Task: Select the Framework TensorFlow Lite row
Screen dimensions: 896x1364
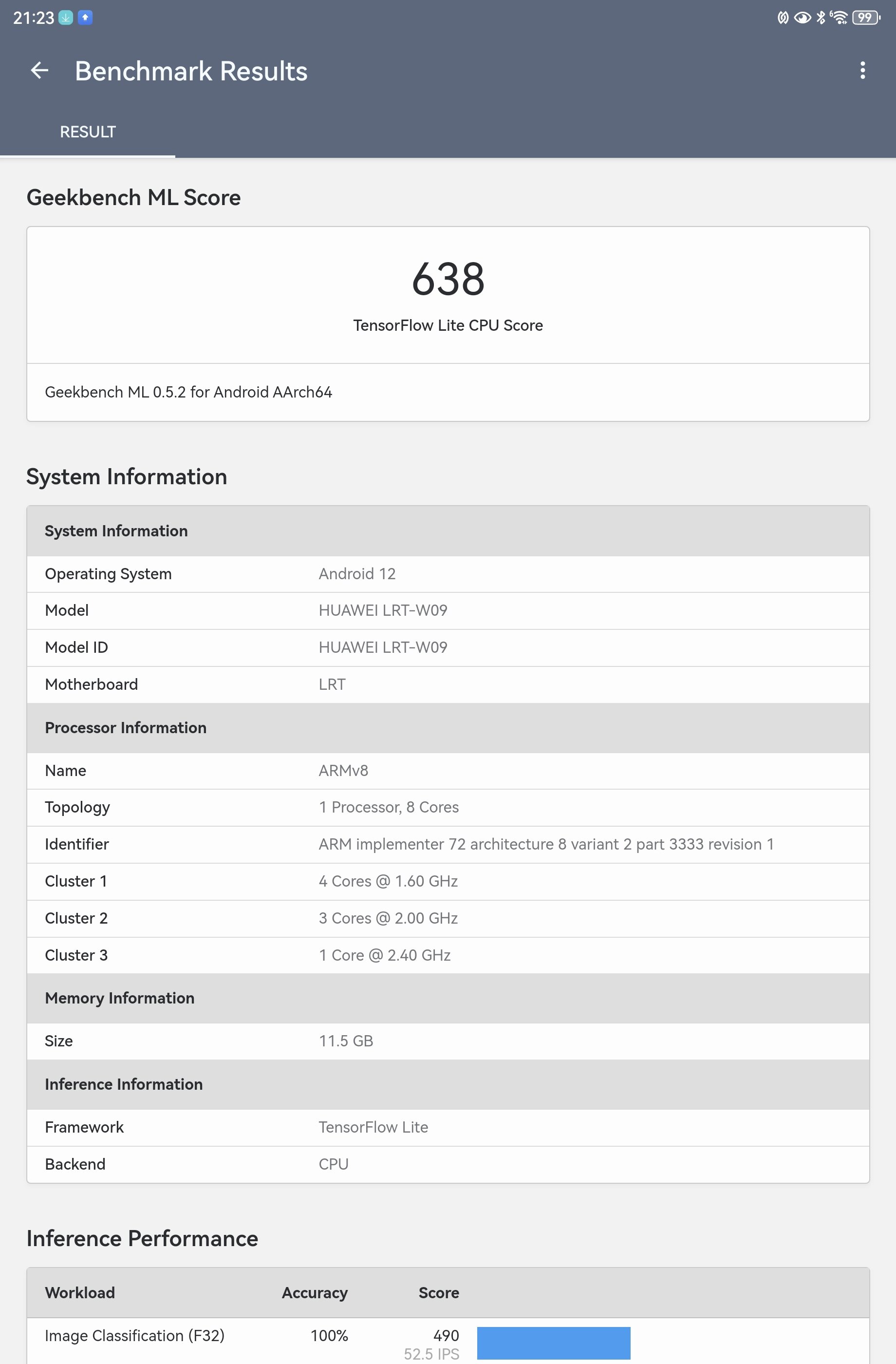Action: [x=448, y=1127]
